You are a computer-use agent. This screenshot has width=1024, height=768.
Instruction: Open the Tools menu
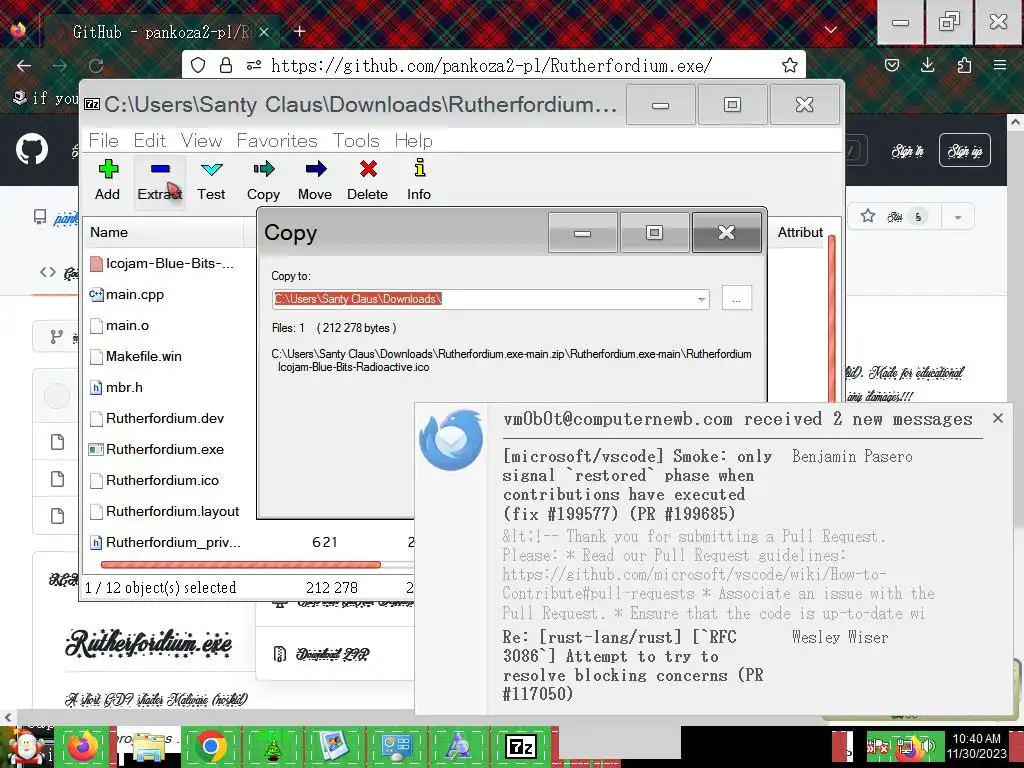(356, 140)
